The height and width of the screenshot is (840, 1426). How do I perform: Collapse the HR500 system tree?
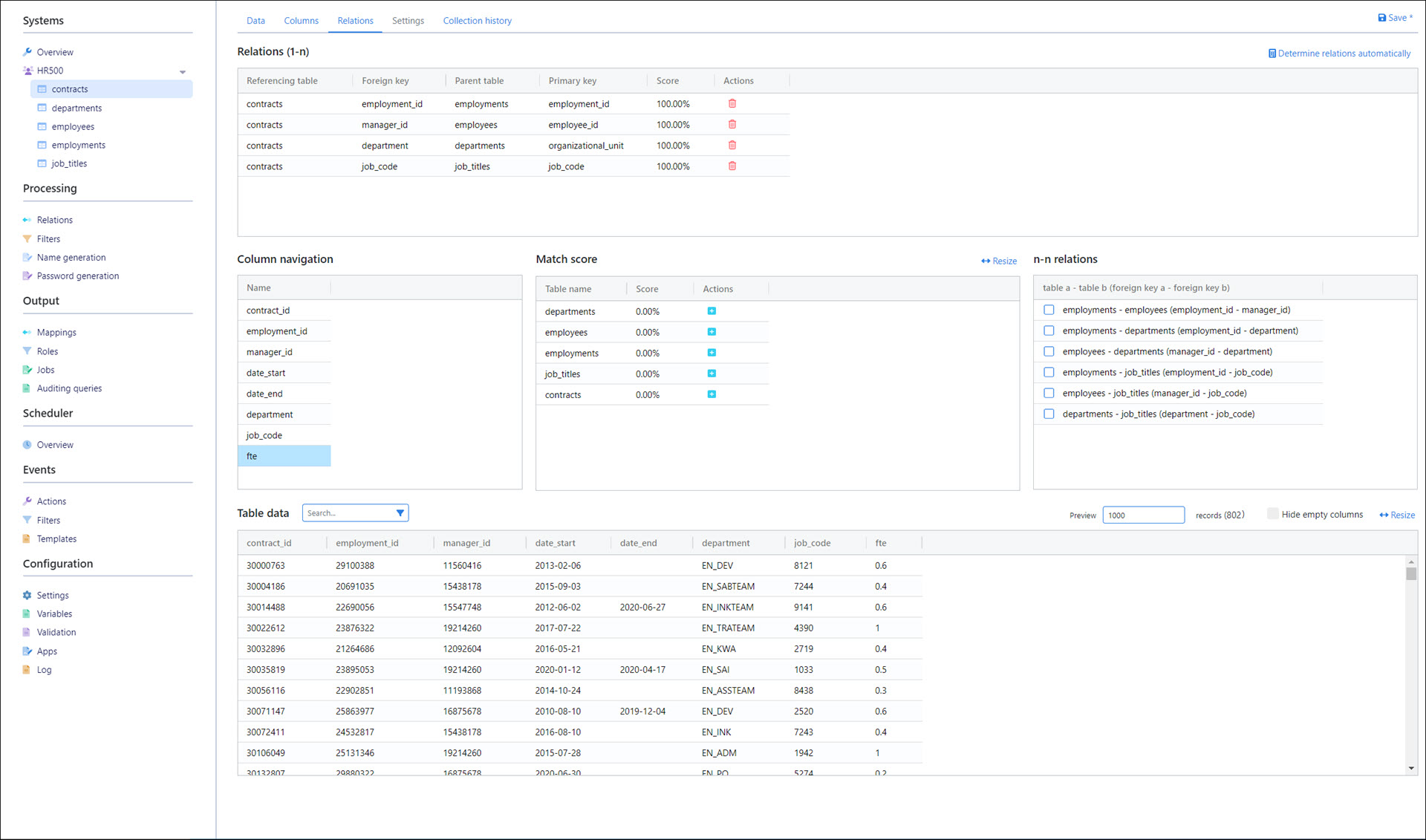coord(183,72)
